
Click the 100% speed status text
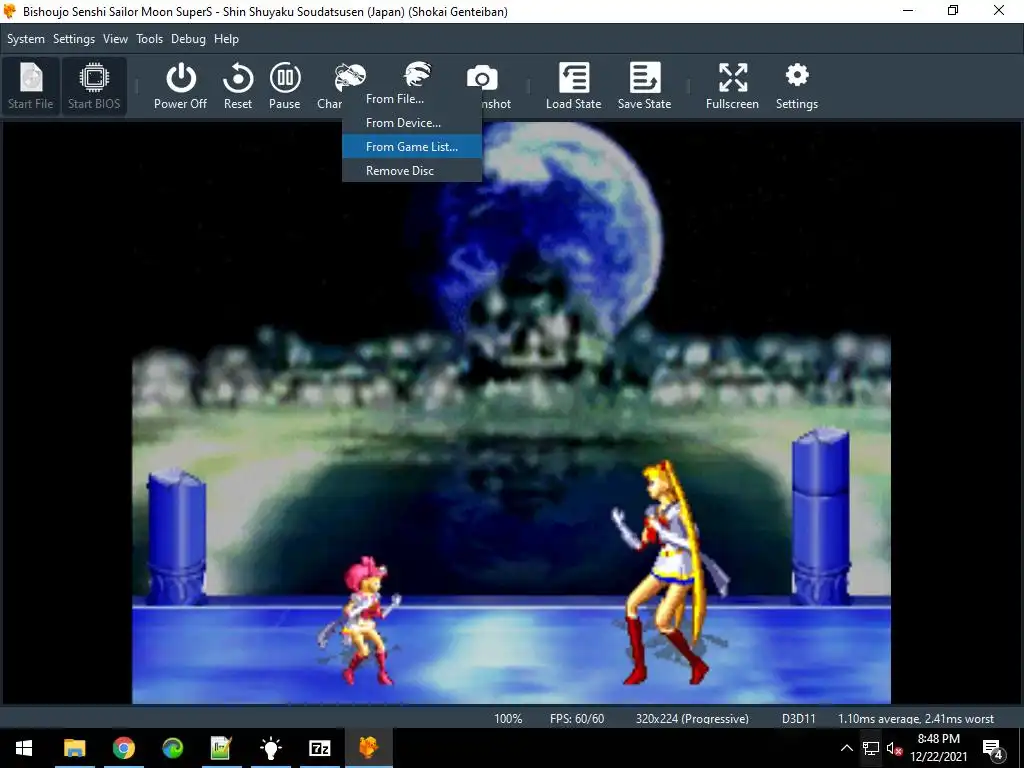508,718
